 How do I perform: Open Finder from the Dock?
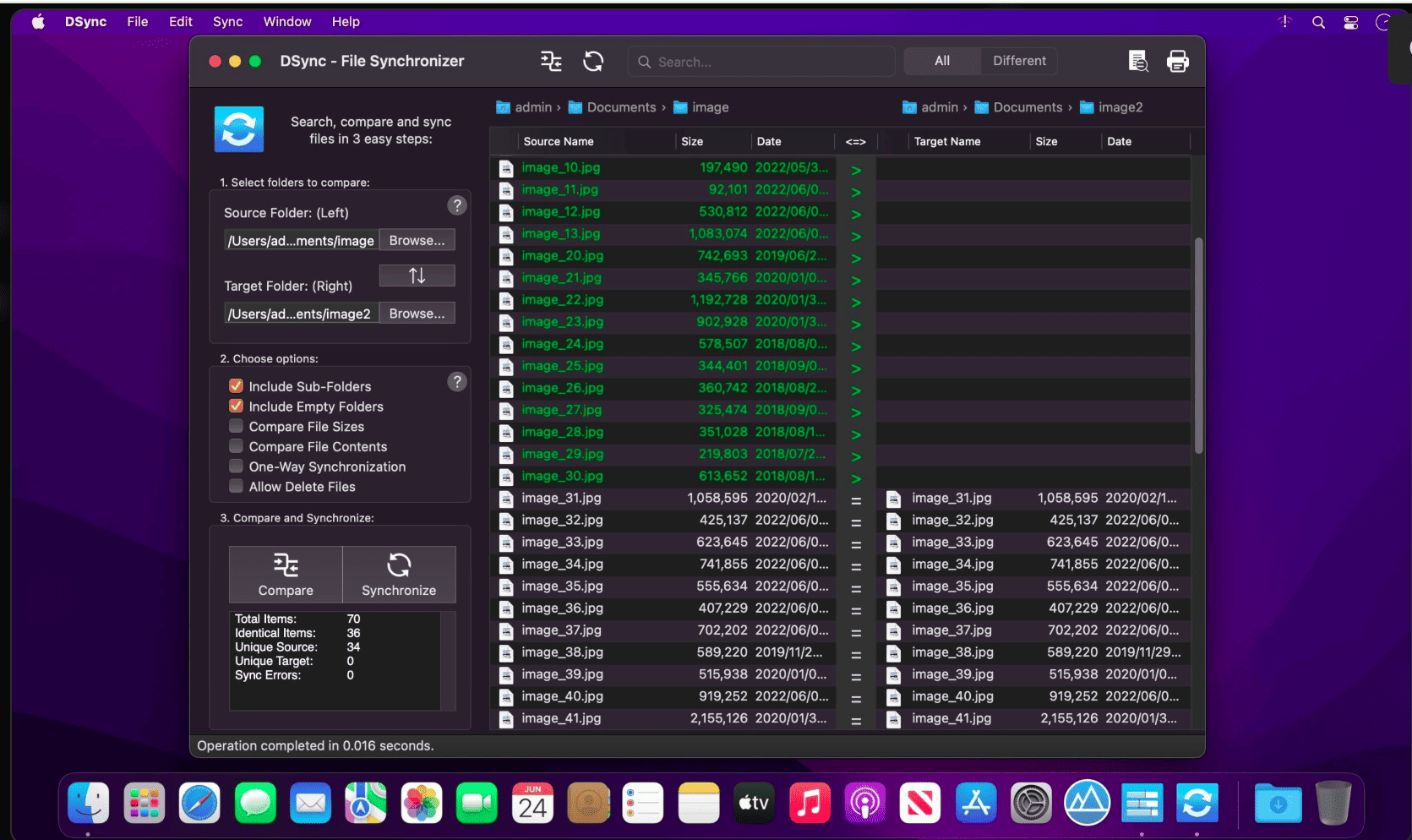[x=89, y=803]
